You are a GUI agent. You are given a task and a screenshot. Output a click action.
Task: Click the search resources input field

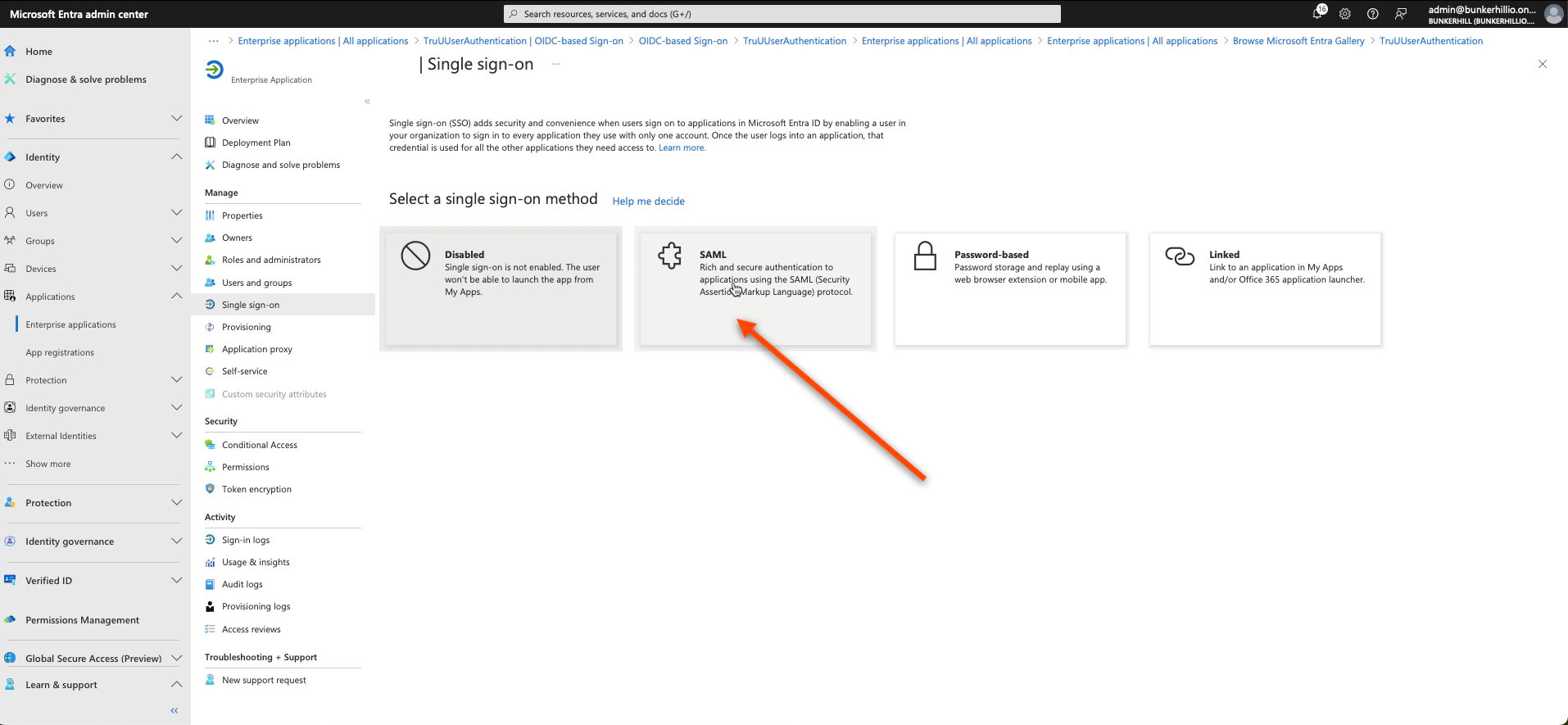(782, 14)
